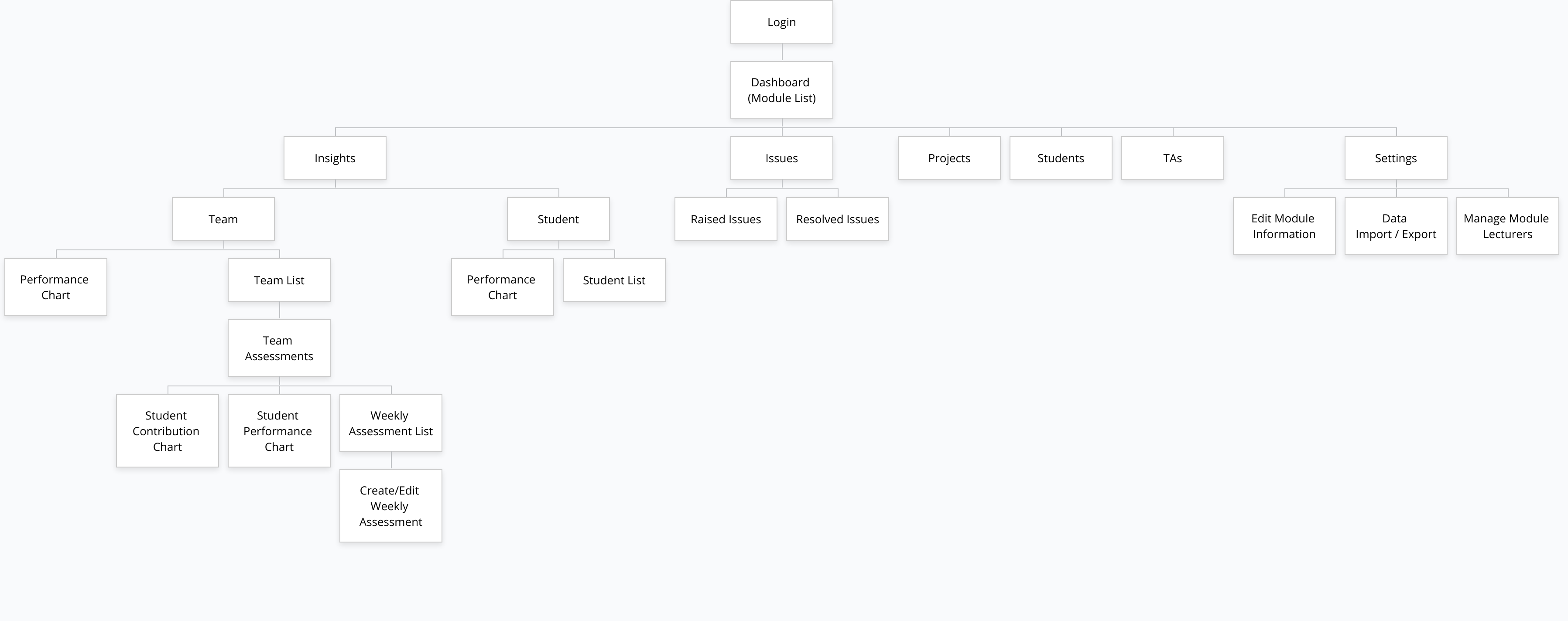Select Manage Module Lecturers node

pos(1508,226)
